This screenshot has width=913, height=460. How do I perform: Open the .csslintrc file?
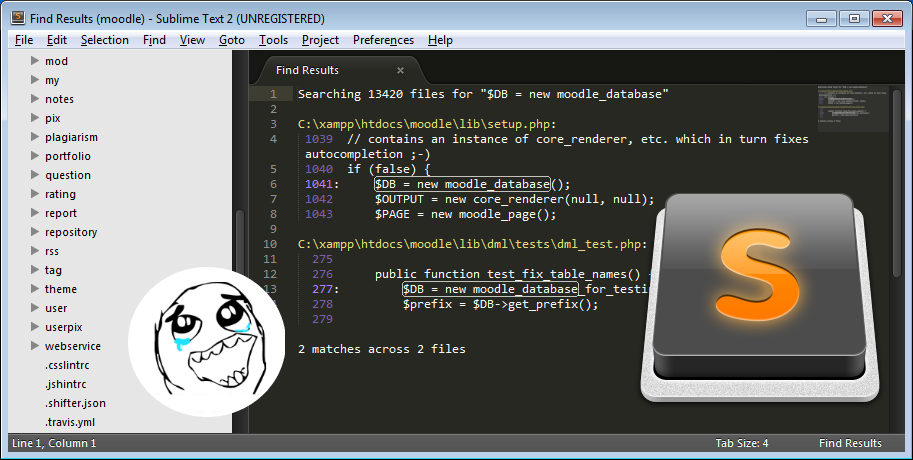click(x=67, y=365)
